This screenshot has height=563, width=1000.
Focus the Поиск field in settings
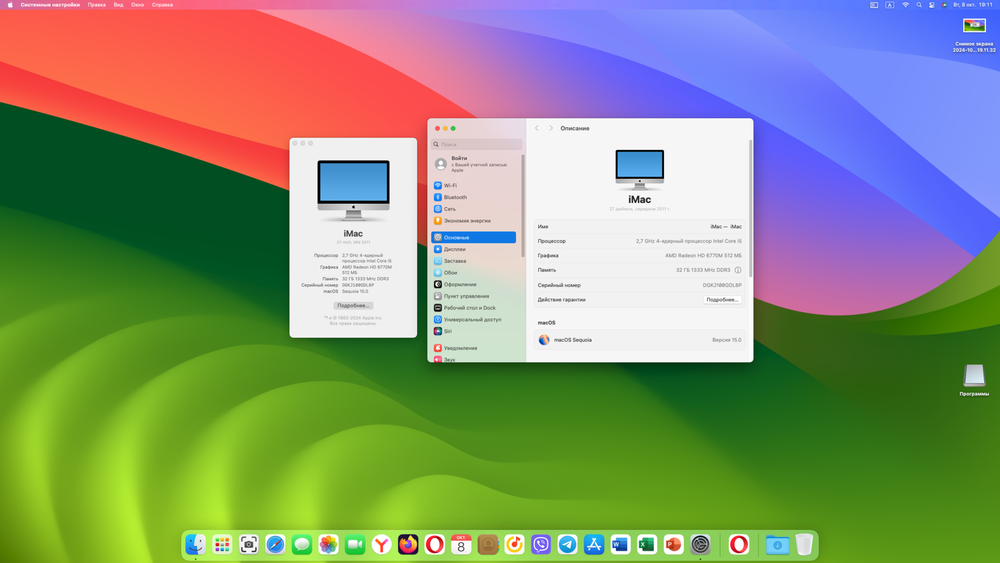476,144
